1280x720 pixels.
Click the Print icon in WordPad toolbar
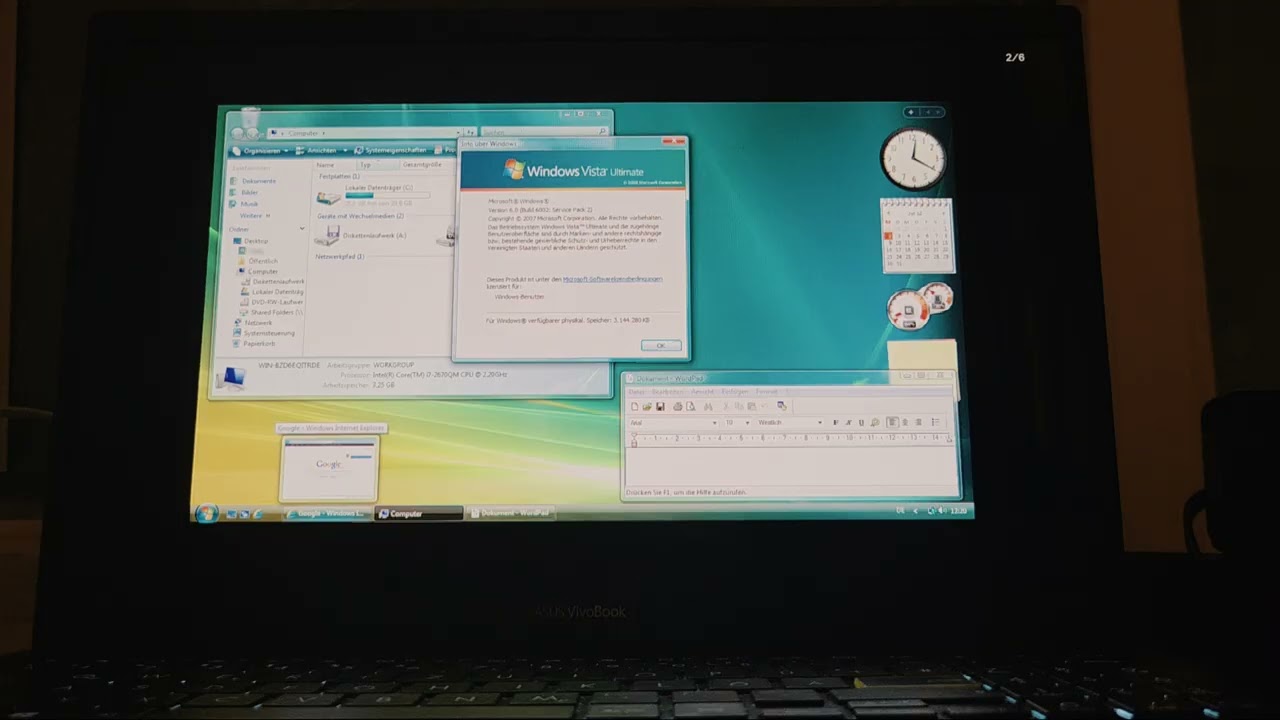point(678,406)
